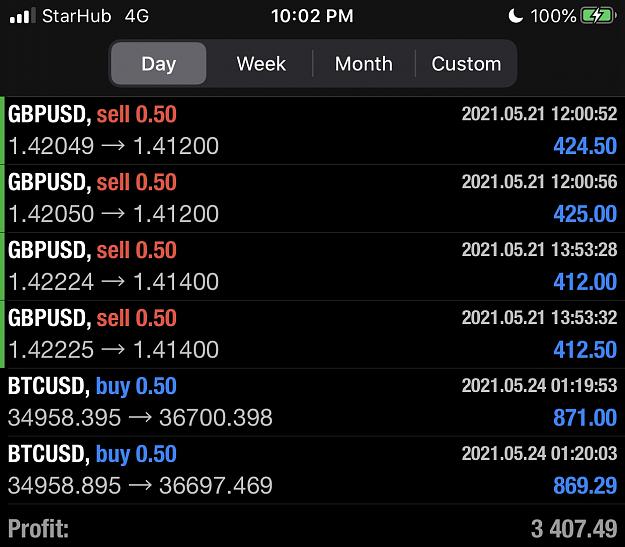Tap the 424.50 profit amount
This screenshot has width=625, height=547.
[585, 146]
